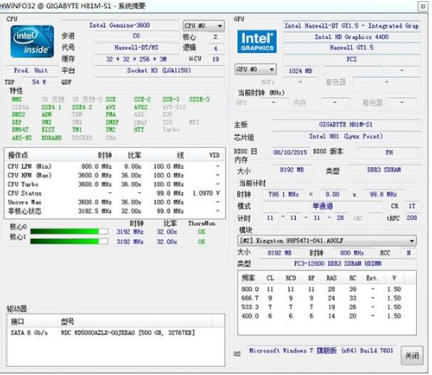This screenshot has height=375, width=432.
Task: Close the HWiNFO32 summary window
Action: coord(423,6)
